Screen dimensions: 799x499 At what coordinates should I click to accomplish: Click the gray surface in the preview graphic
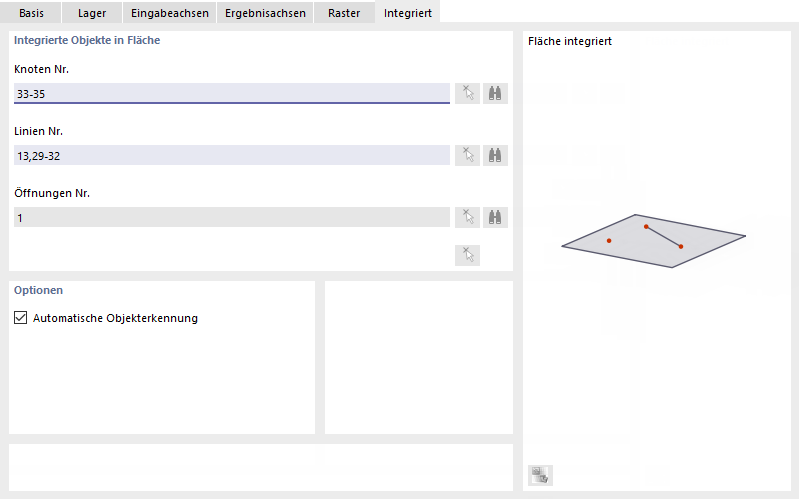click(700, 240)
